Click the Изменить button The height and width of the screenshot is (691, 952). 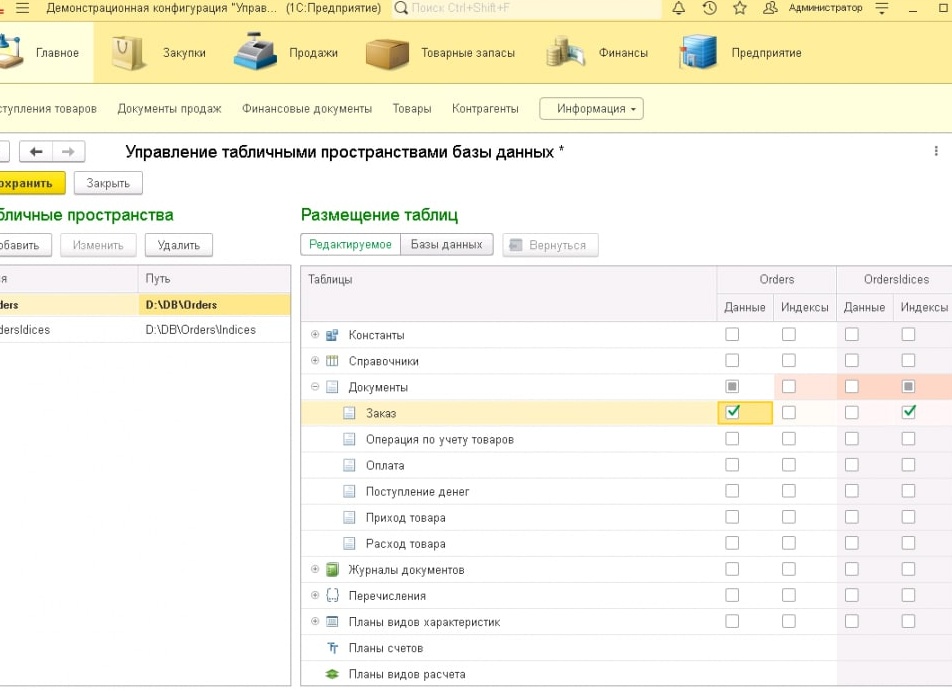click(98, 245)
